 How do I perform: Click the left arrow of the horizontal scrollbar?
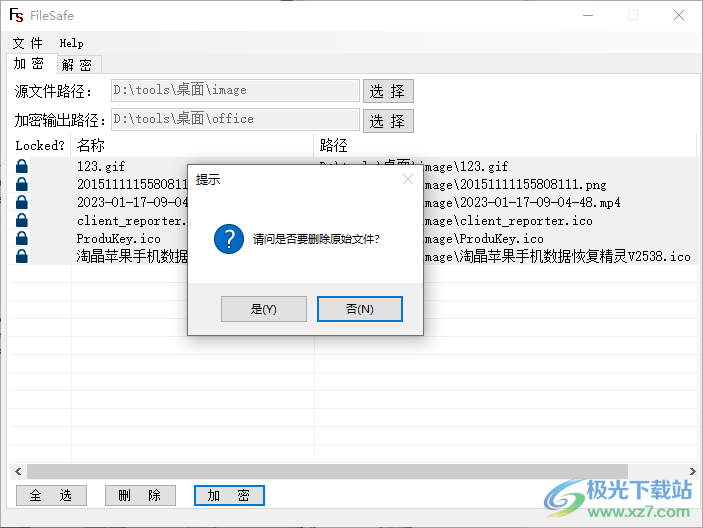click(x=18, y=472)
